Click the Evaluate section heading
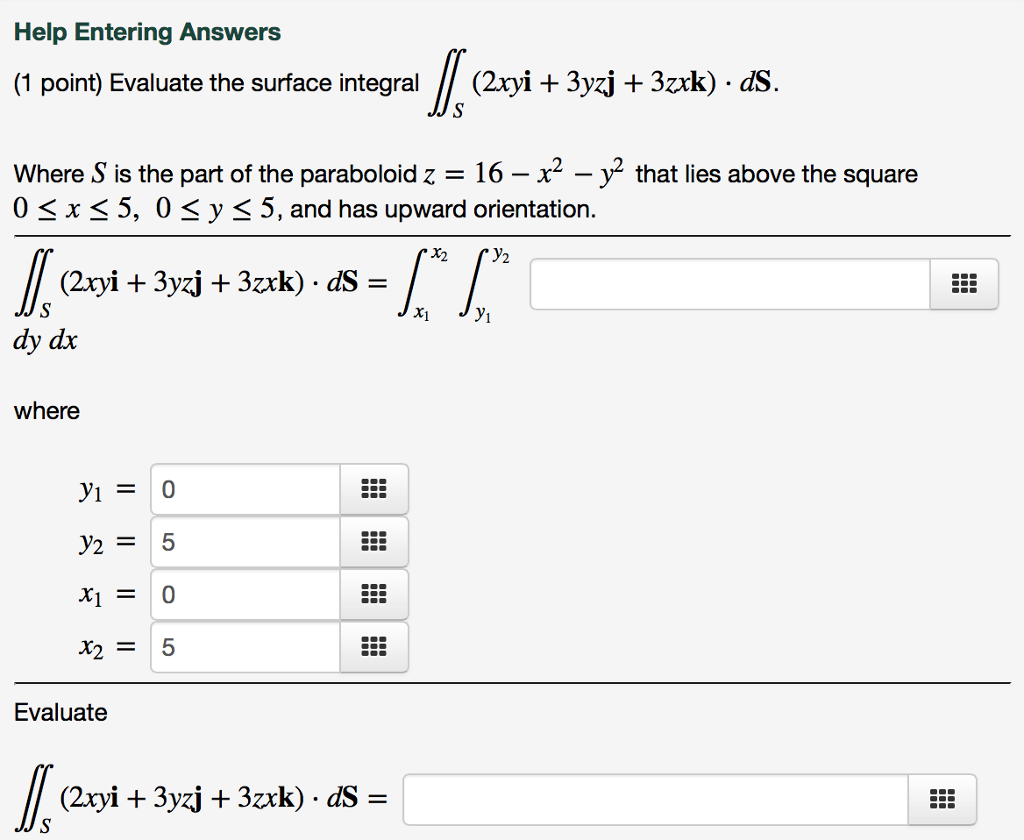This screenshot has height=840, width=1024. (60, 712)
